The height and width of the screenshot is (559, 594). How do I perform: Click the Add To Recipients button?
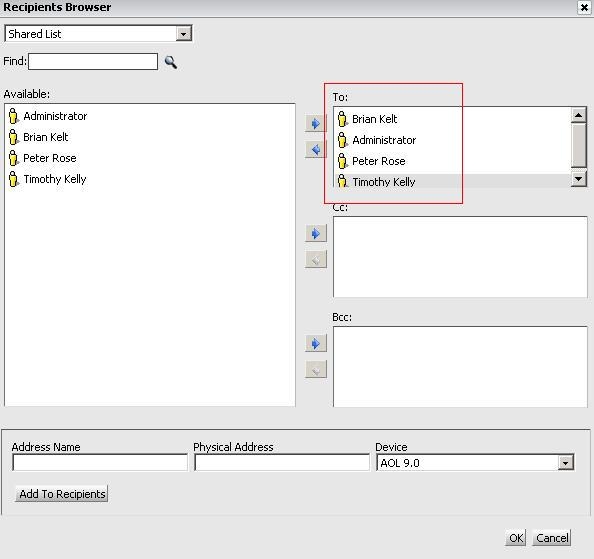[x=62, y=494]
